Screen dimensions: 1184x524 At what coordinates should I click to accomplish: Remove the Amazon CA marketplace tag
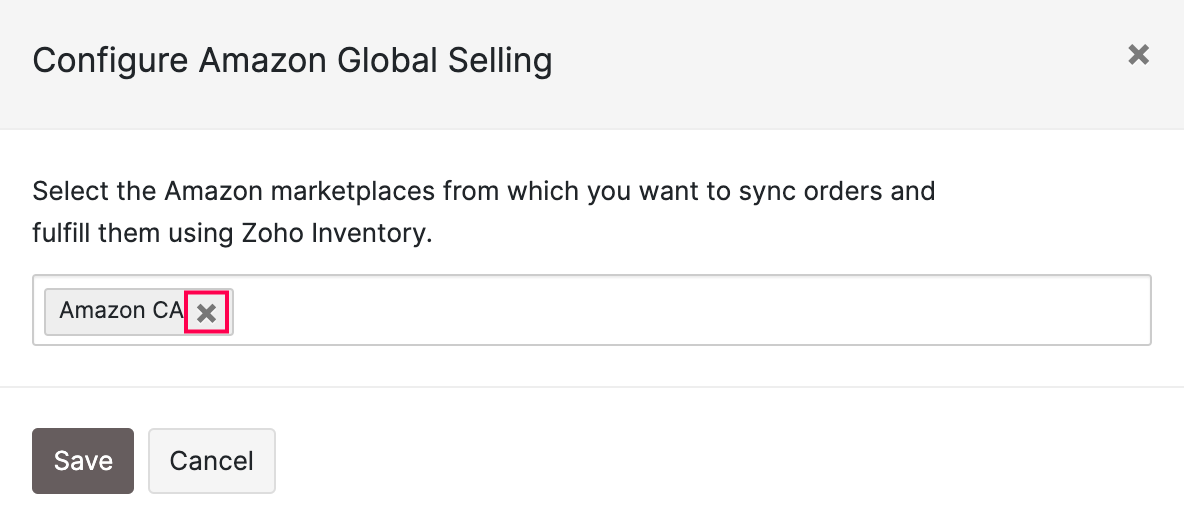click(207, 312)
